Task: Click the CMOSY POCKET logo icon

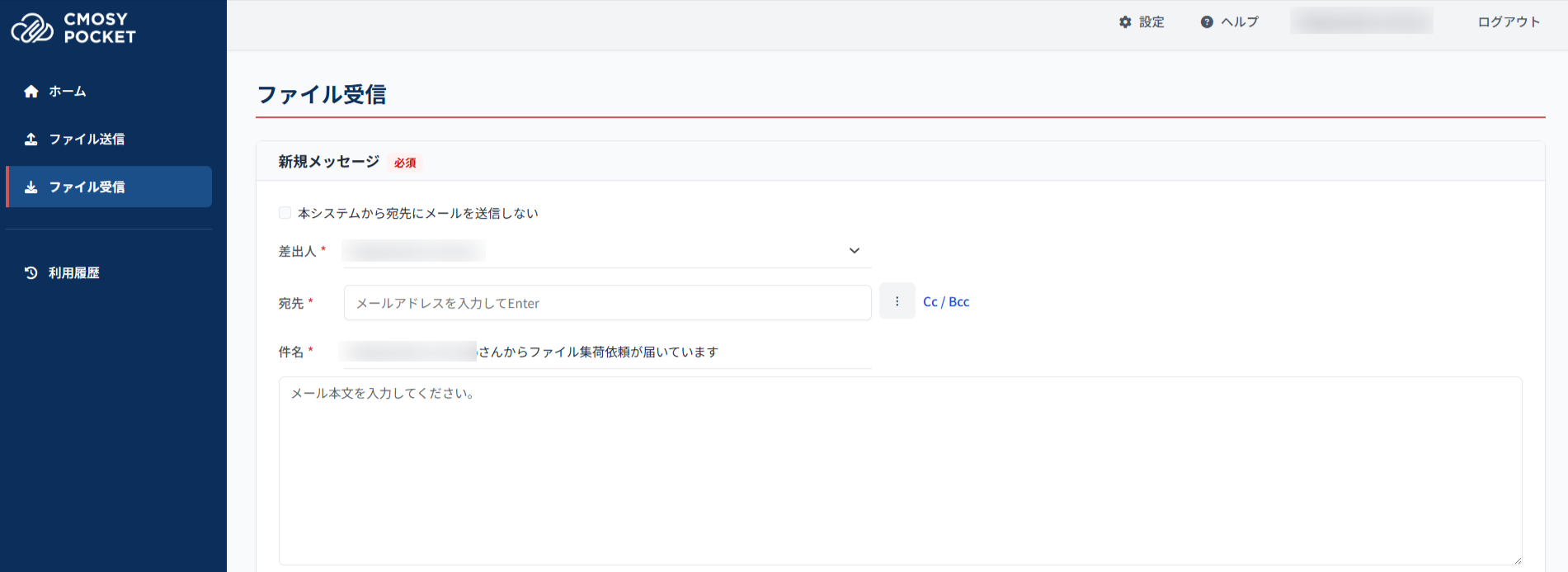Action: click(32, 28)
